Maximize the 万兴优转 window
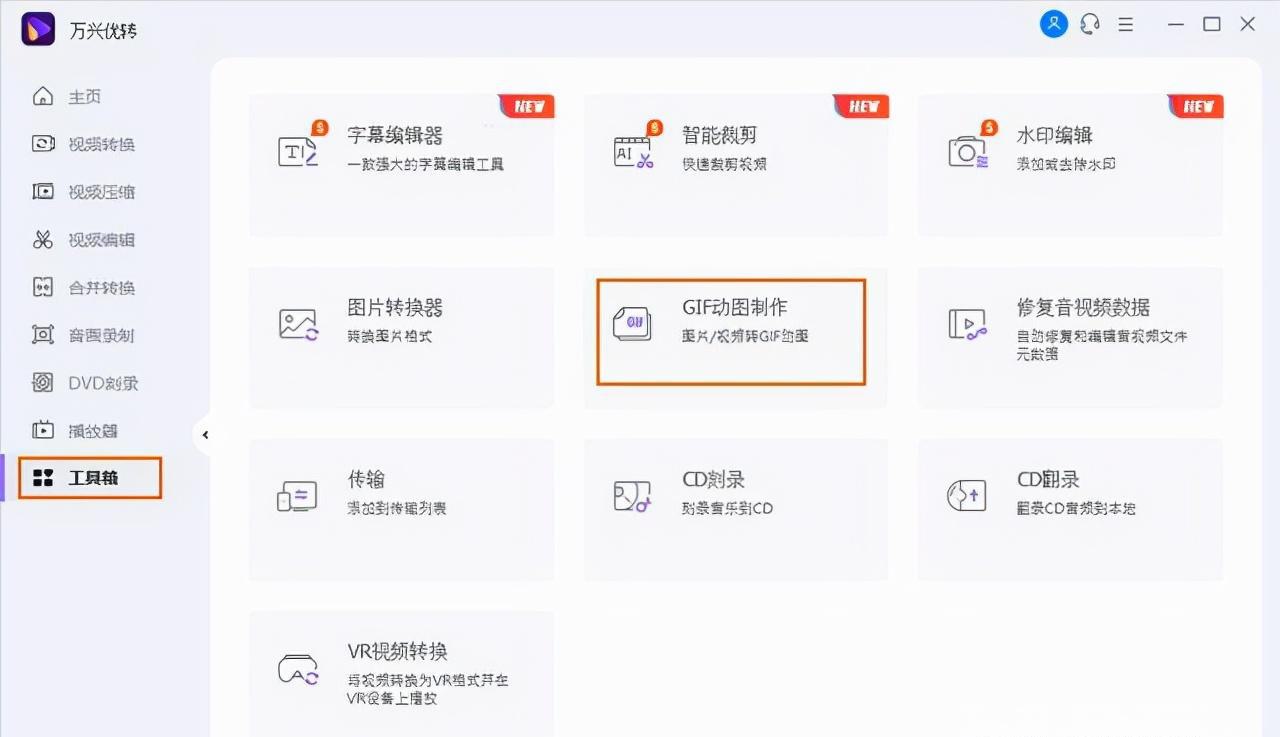 coord(1211,25)
